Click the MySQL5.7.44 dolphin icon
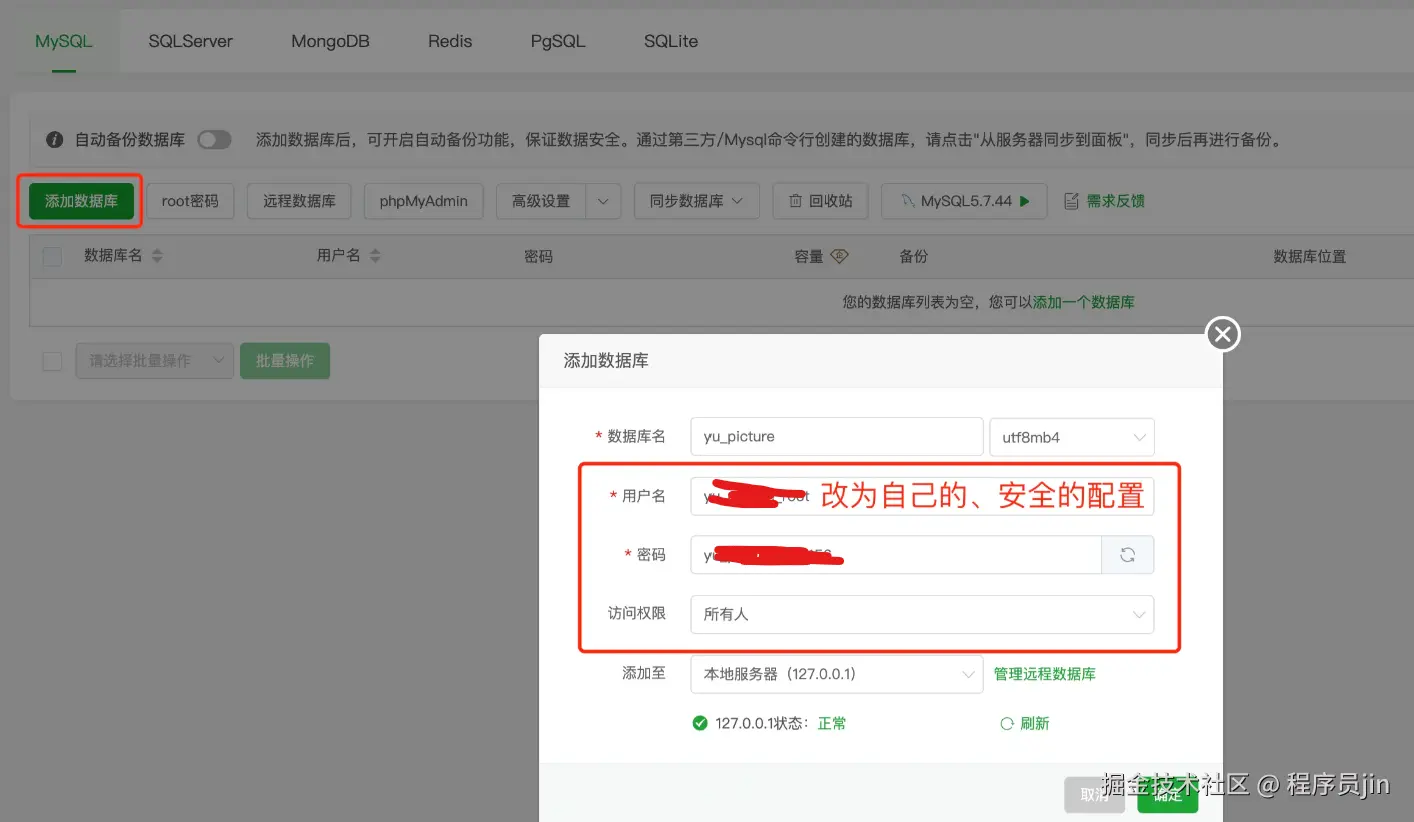 907,201
